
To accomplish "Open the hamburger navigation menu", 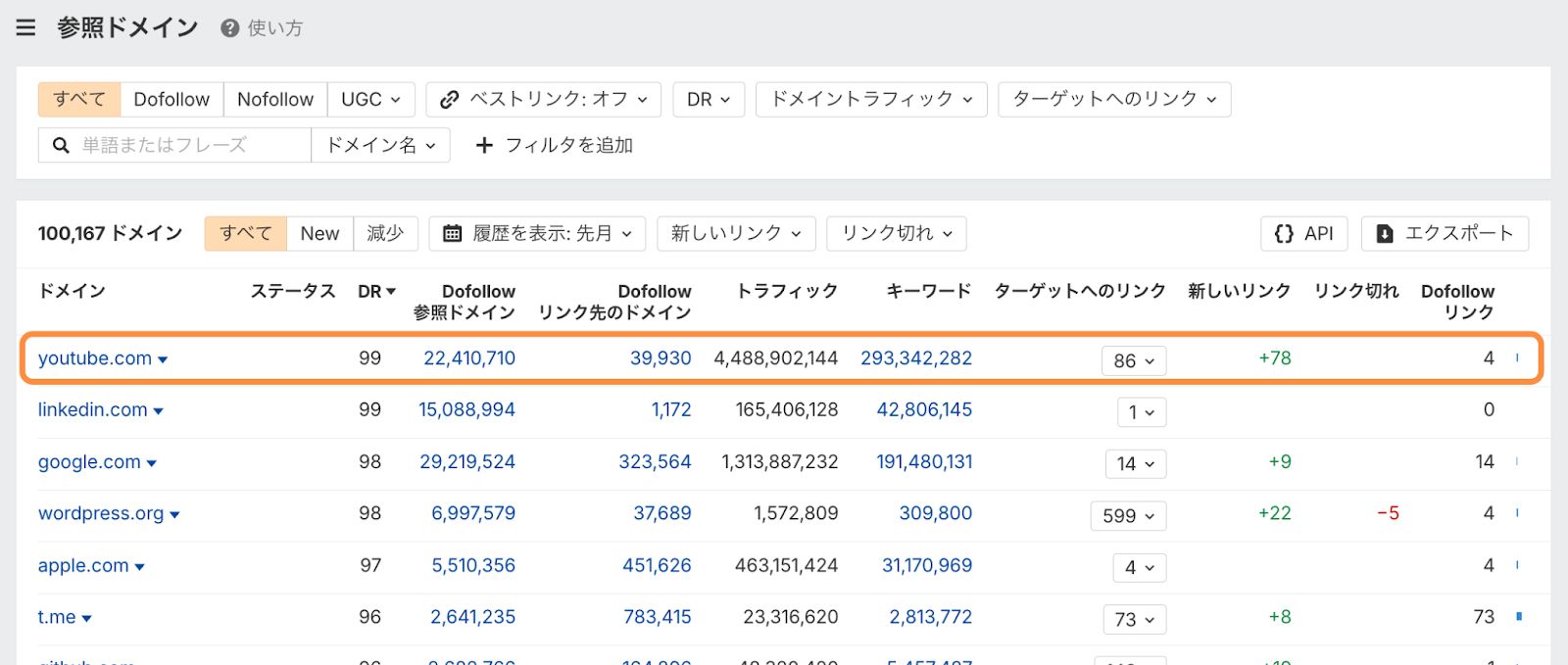I will pos(26,27).
